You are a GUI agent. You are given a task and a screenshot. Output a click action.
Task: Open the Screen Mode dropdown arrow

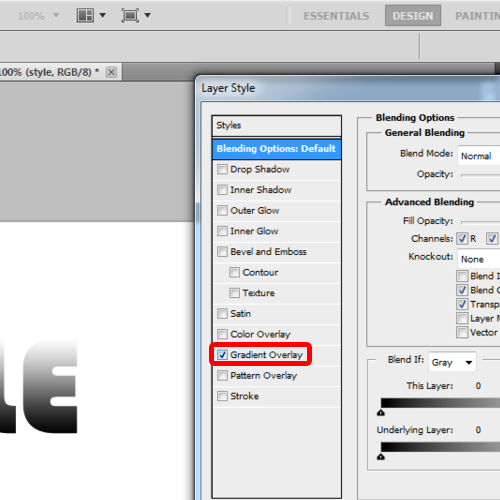(x=147, y=15)
